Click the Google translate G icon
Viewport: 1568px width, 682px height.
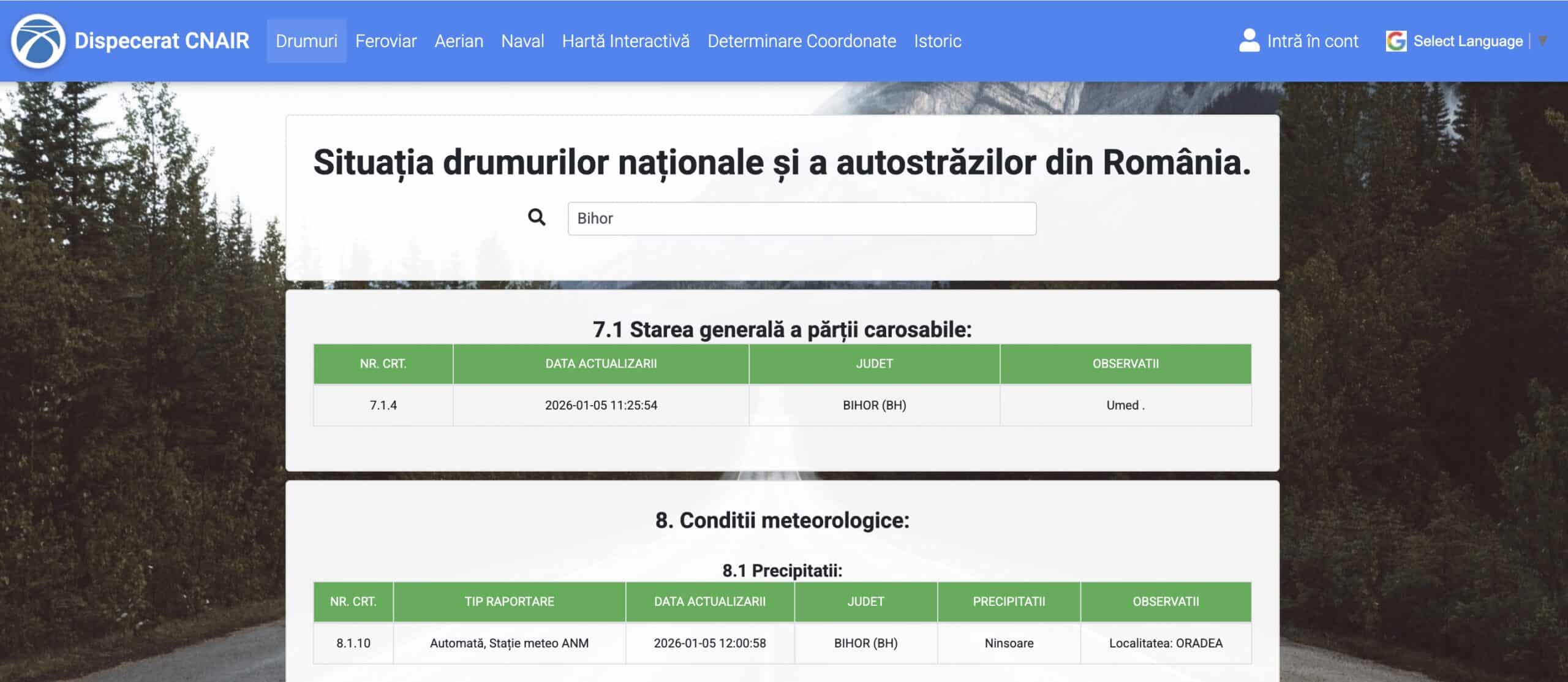1396,41
